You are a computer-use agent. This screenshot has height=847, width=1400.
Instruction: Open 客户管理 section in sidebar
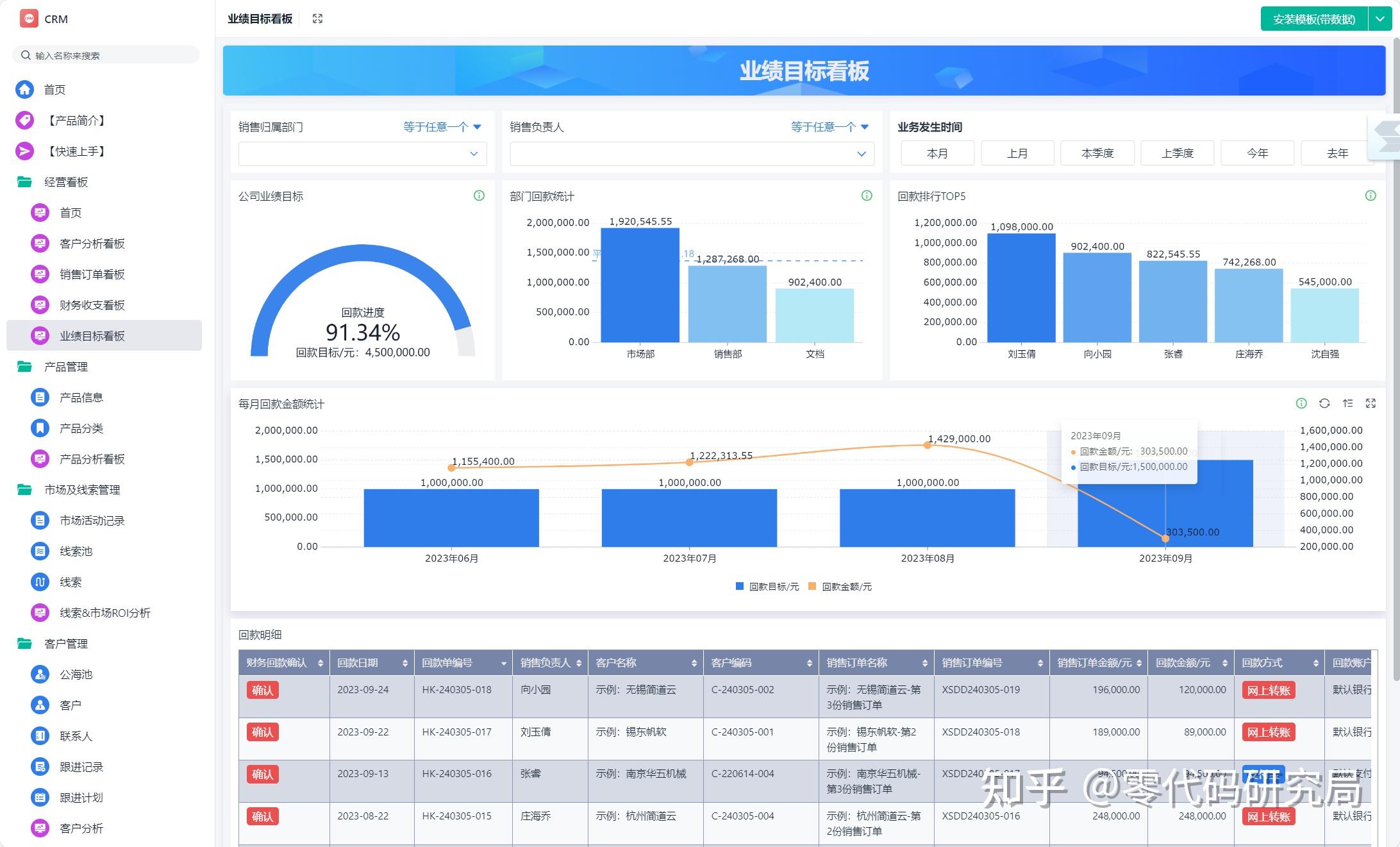click(x=67, y=643)
